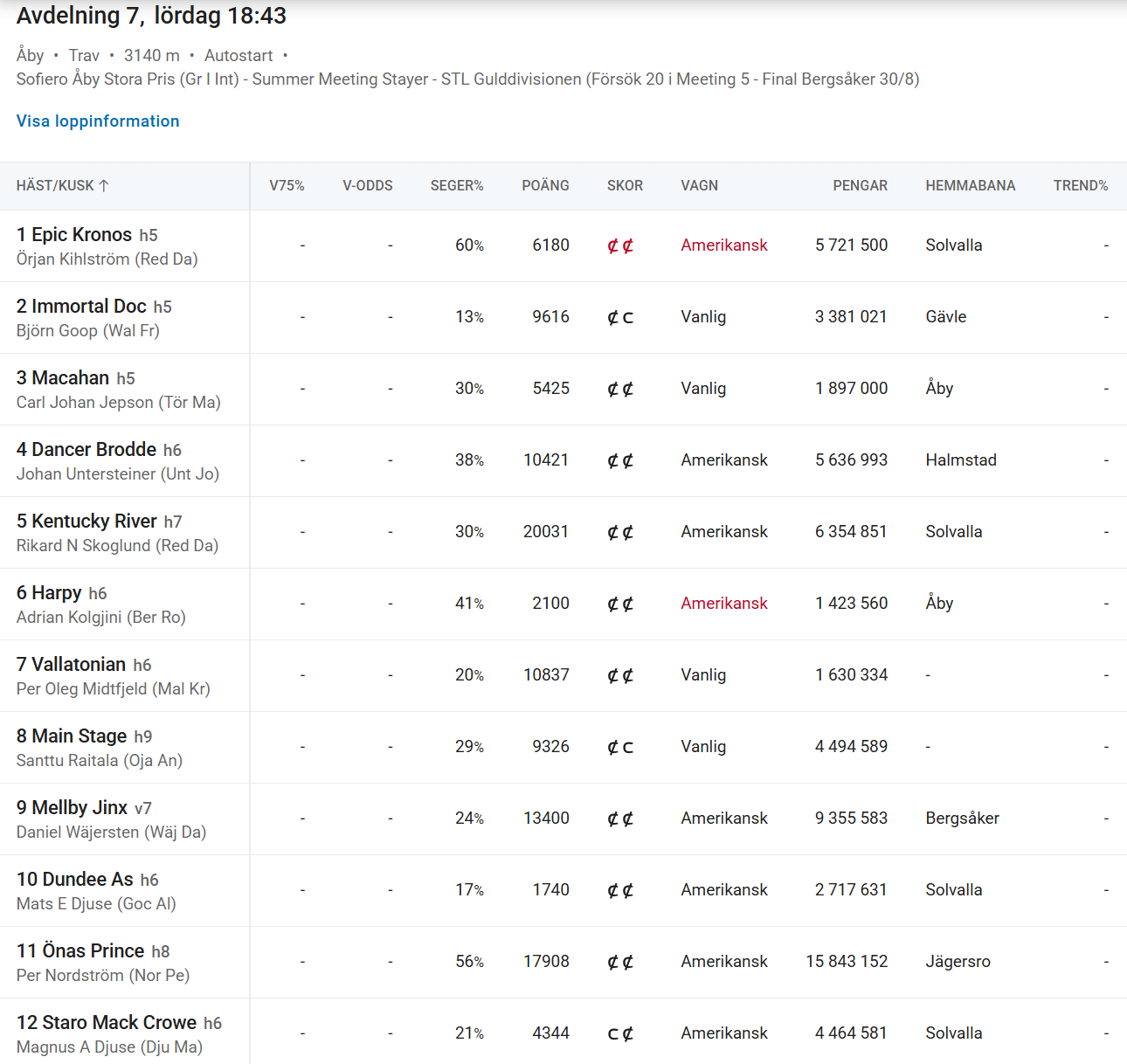Click driver Björn Goop (Wal Fr)
The width and height of the screenshot is (1127, 1064).
(88, 331)
